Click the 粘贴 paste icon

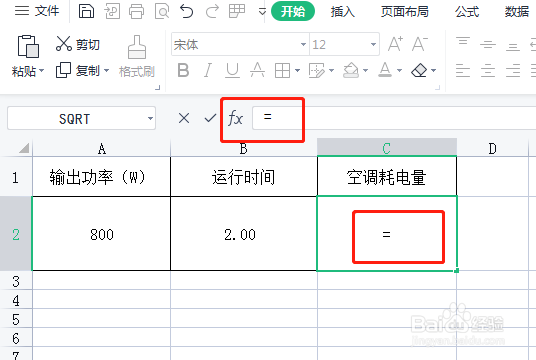28,46
